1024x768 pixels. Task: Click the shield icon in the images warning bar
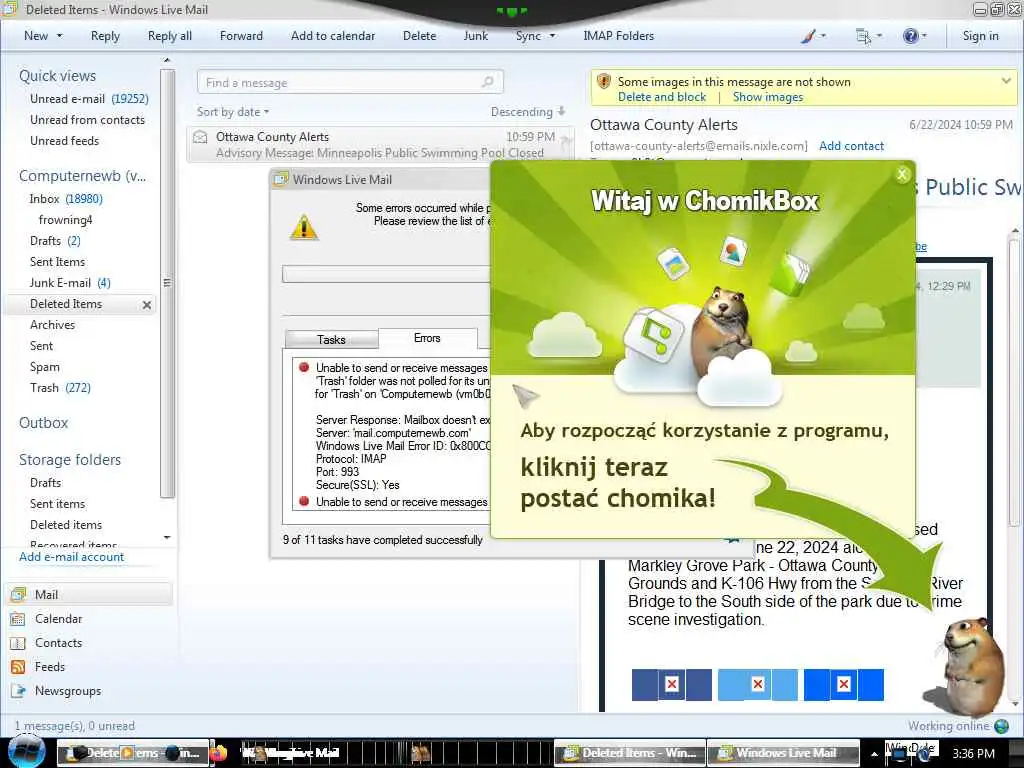pos(604,82)
